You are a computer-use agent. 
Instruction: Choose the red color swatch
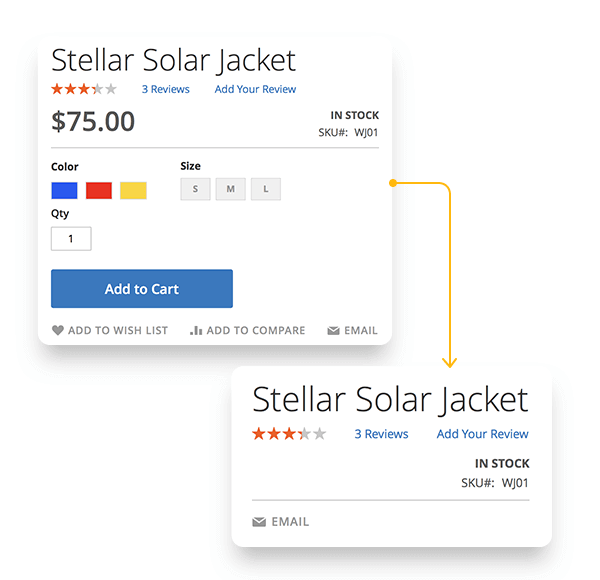tap(99, 191)
